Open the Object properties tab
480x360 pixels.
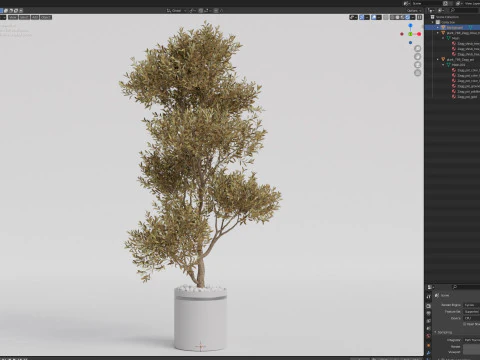(x=429, y=345)
